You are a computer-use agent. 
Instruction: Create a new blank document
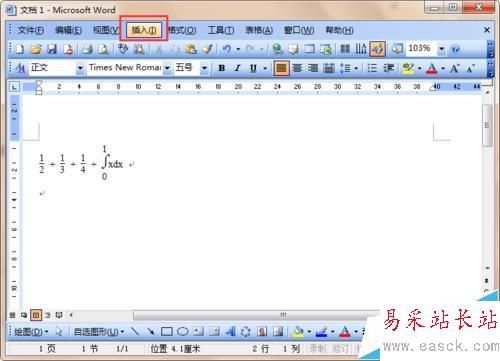pyautogui.click(x=20, y=49)
